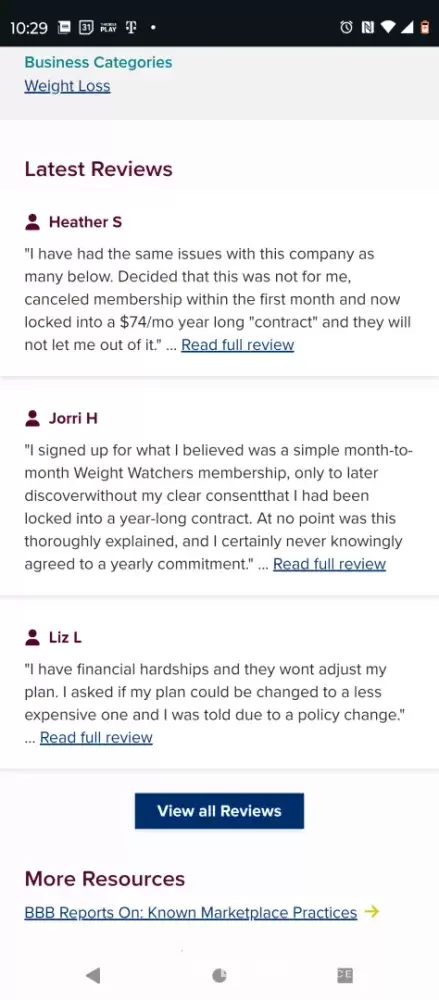Open the Weight Loss category link

67,86
